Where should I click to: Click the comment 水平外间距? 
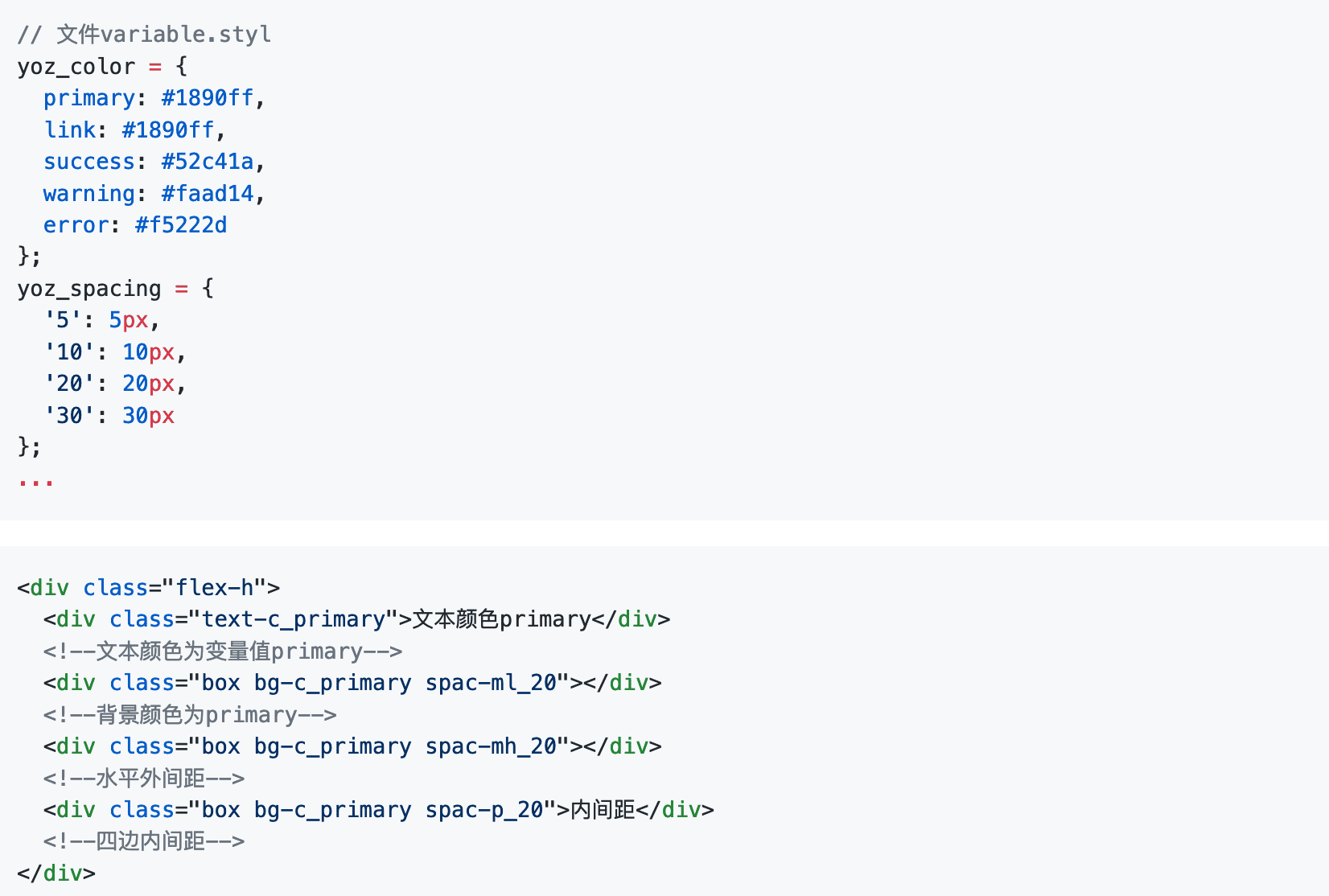(x=144, y=779)
